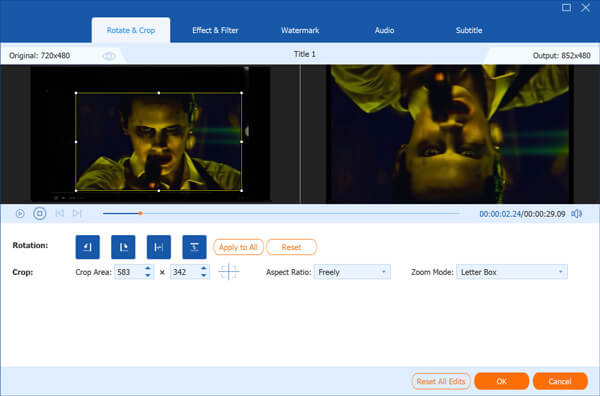Focus crop height field 342
This screenshot has height=396, width=600.
(x=185, y=272)
